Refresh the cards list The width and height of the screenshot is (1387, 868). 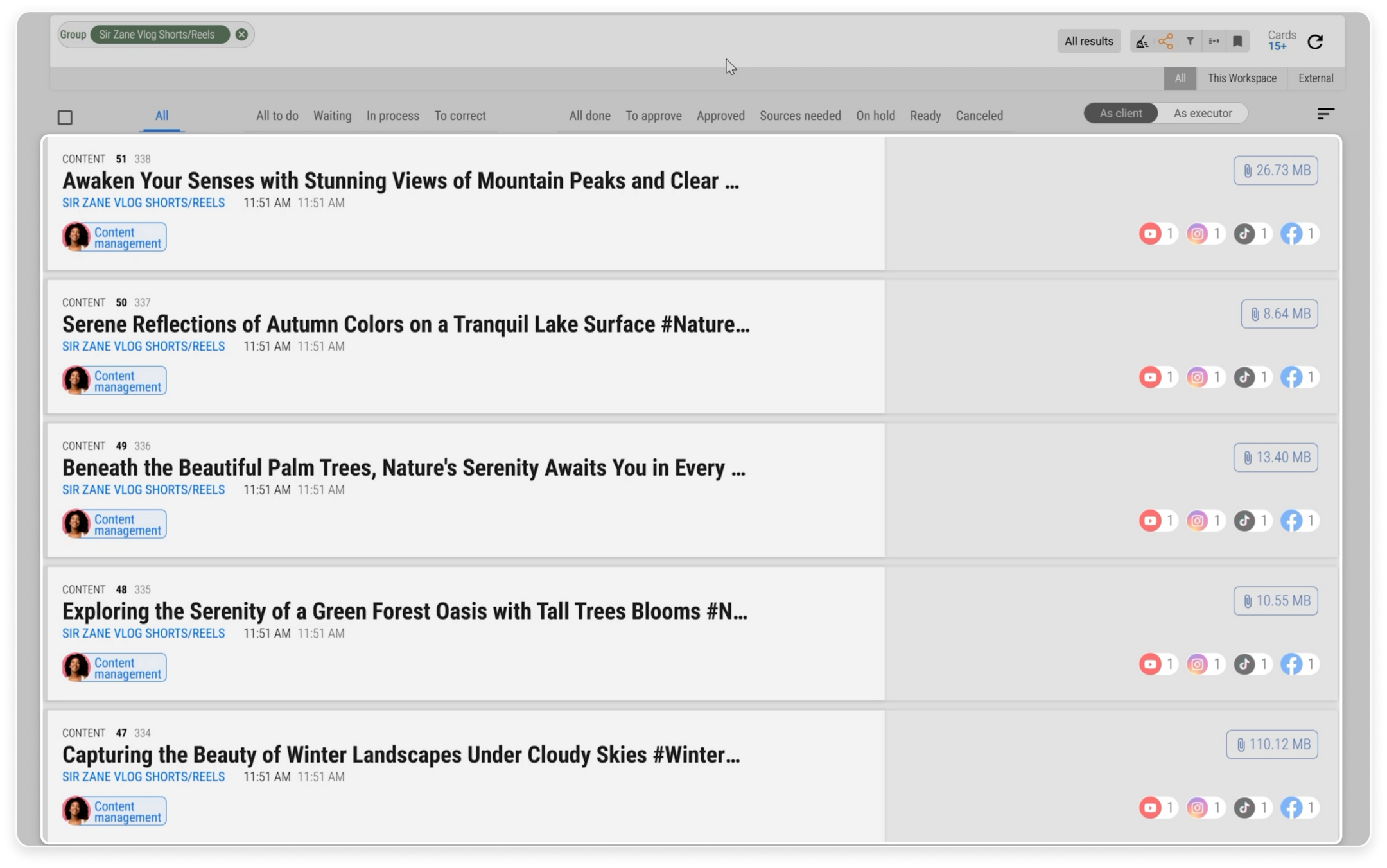1315,42
